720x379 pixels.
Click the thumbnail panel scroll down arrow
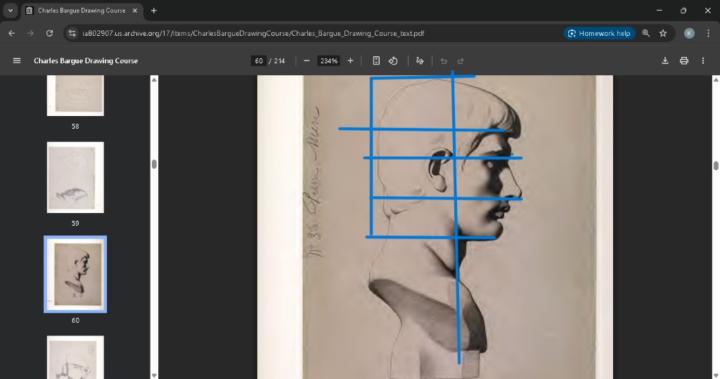(154, 375)
